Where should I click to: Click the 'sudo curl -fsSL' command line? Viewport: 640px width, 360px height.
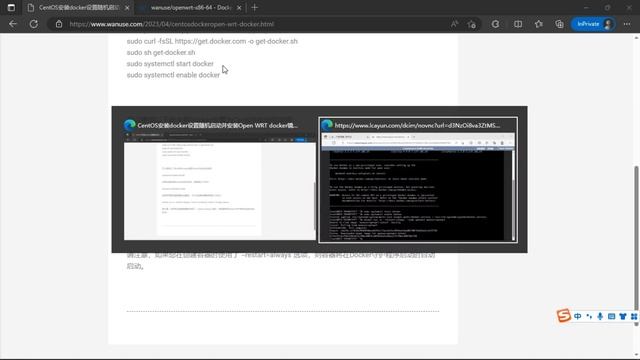212,41
